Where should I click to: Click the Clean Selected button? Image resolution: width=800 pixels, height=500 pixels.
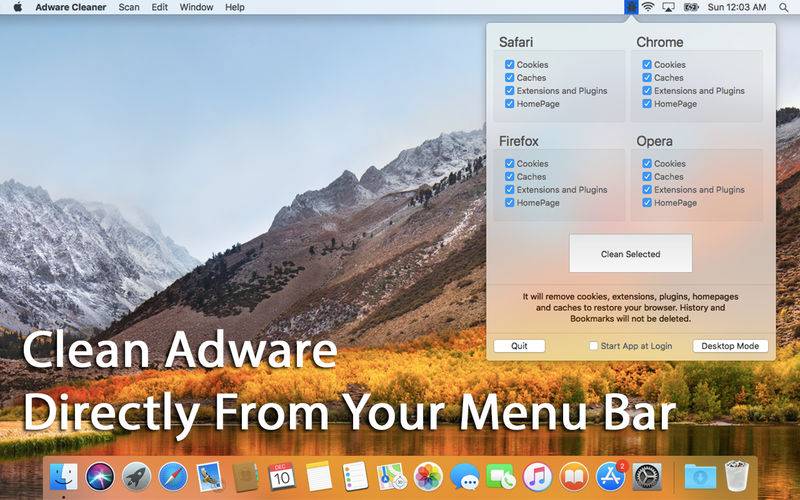click(631, 254)
